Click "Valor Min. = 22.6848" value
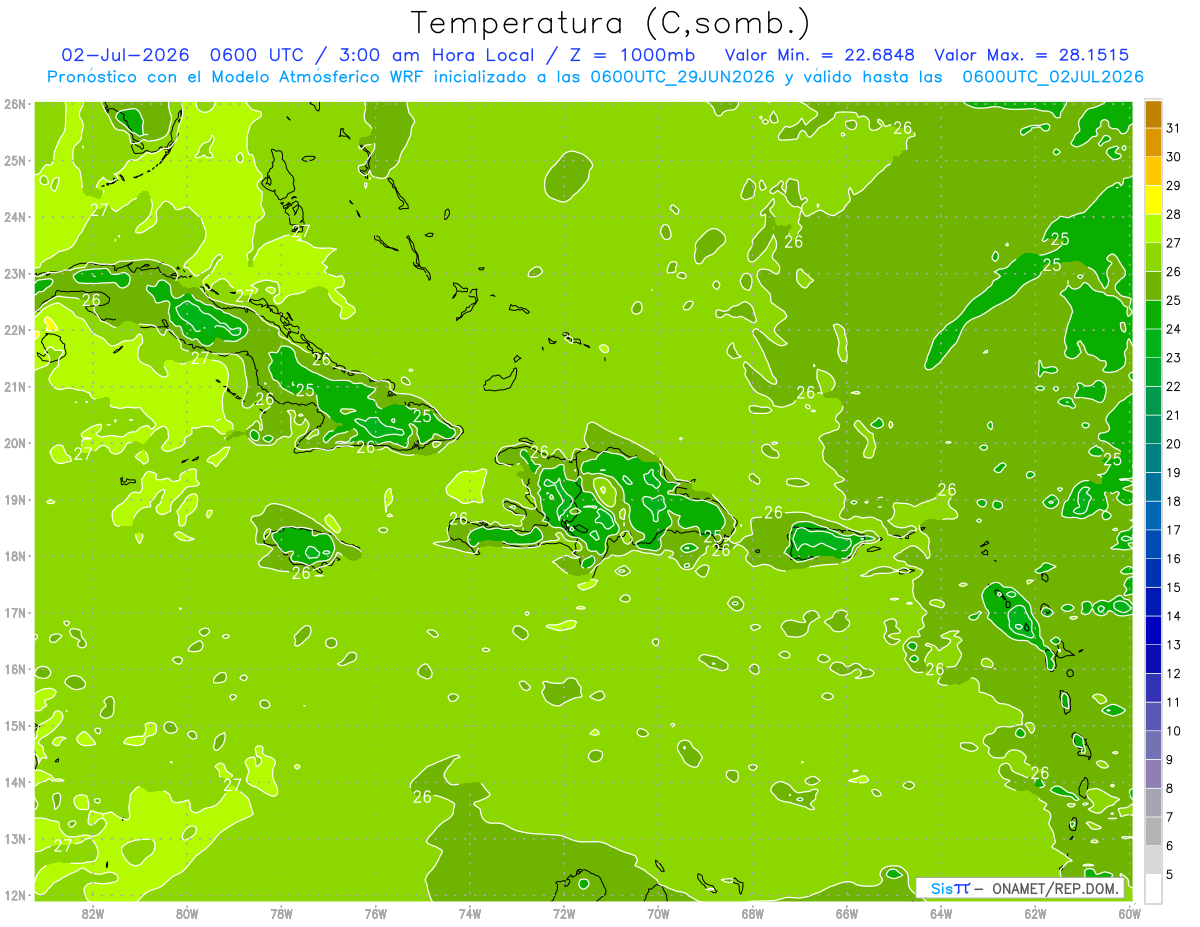 [819, 55]
